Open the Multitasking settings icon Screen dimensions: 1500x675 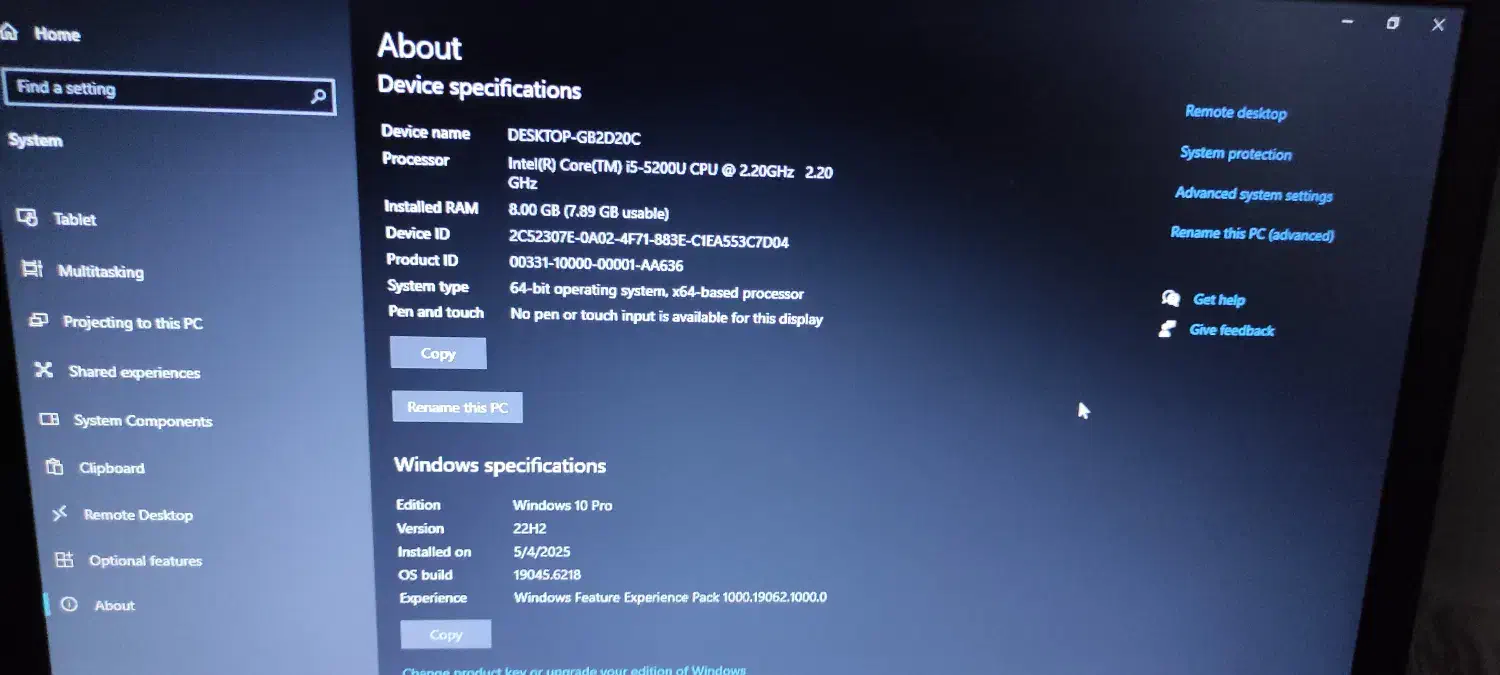pos(33,269)
